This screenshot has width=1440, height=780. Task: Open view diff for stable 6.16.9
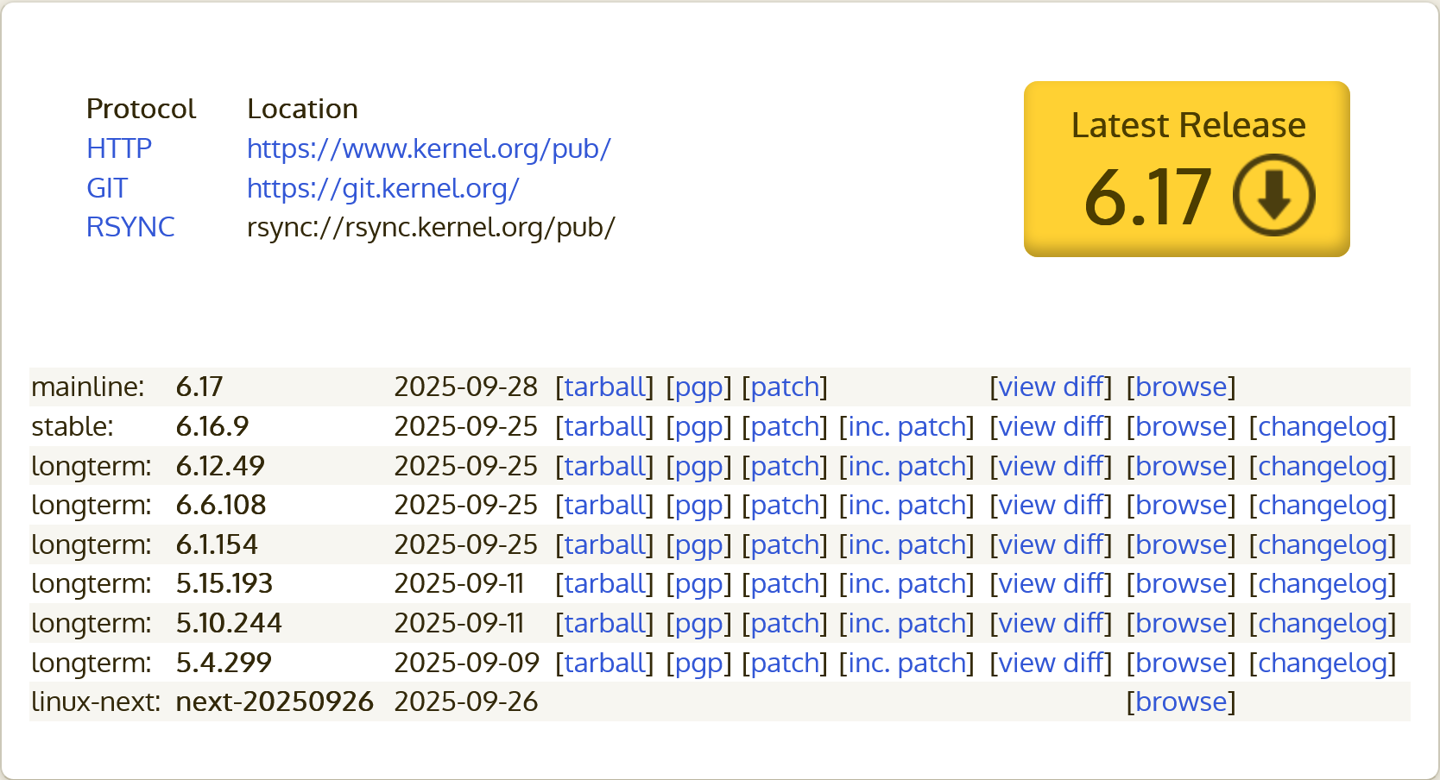[x=1052, y=426]
